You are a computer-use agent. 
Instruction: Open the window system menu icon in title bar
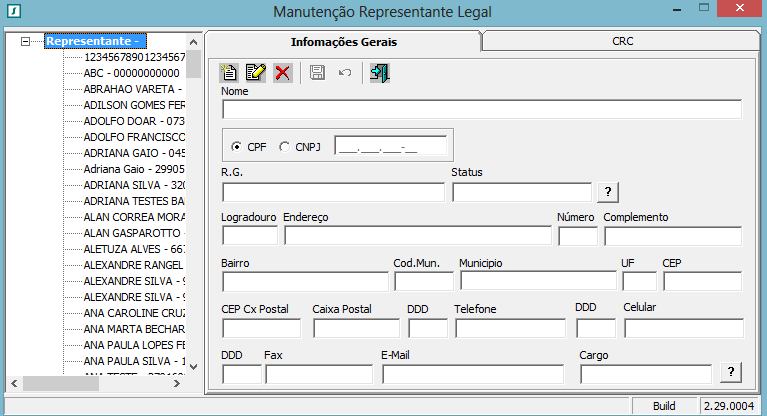click(x=11, y=12)
